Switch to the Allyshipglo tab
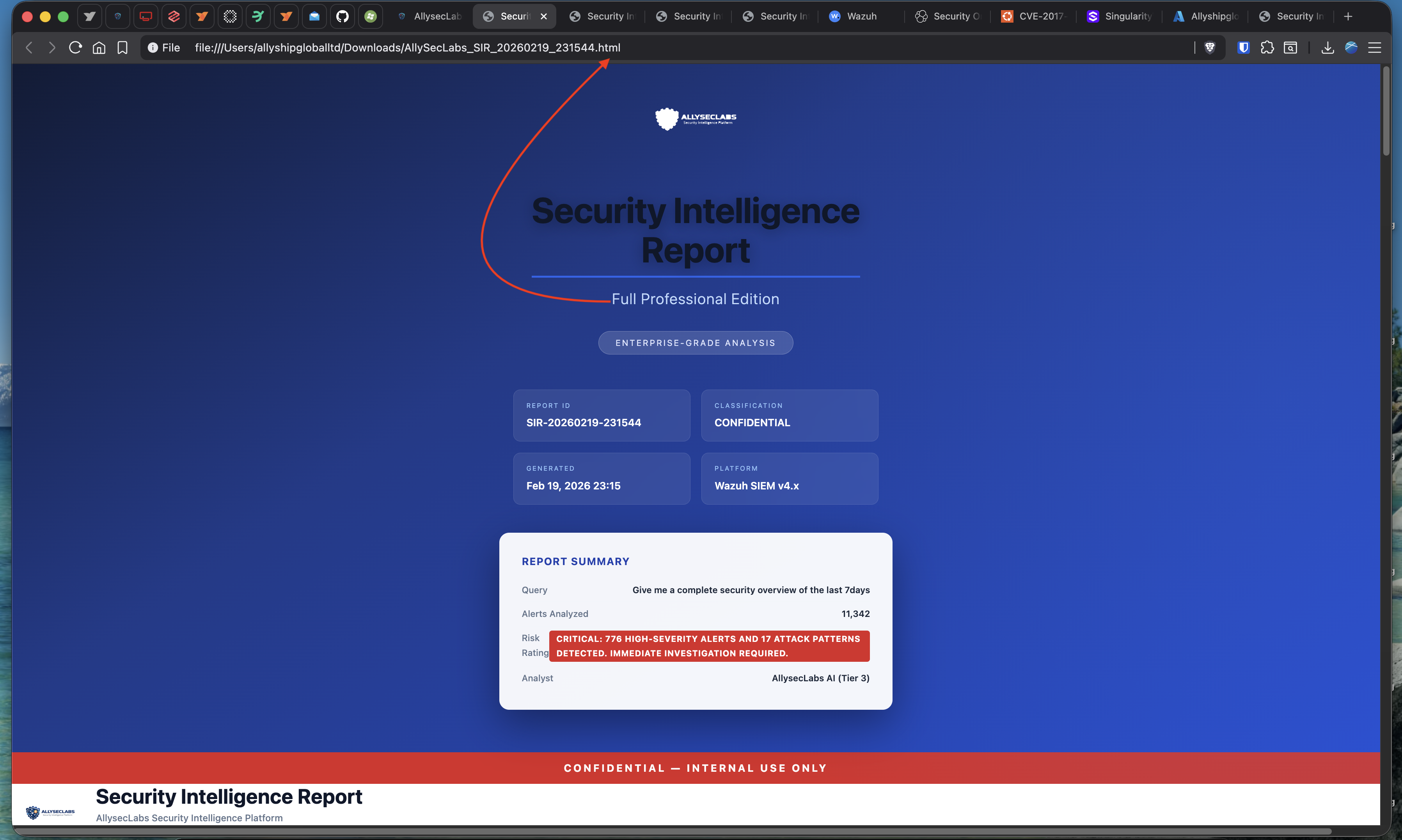 pyautogui.click(x=1206, y=16)
